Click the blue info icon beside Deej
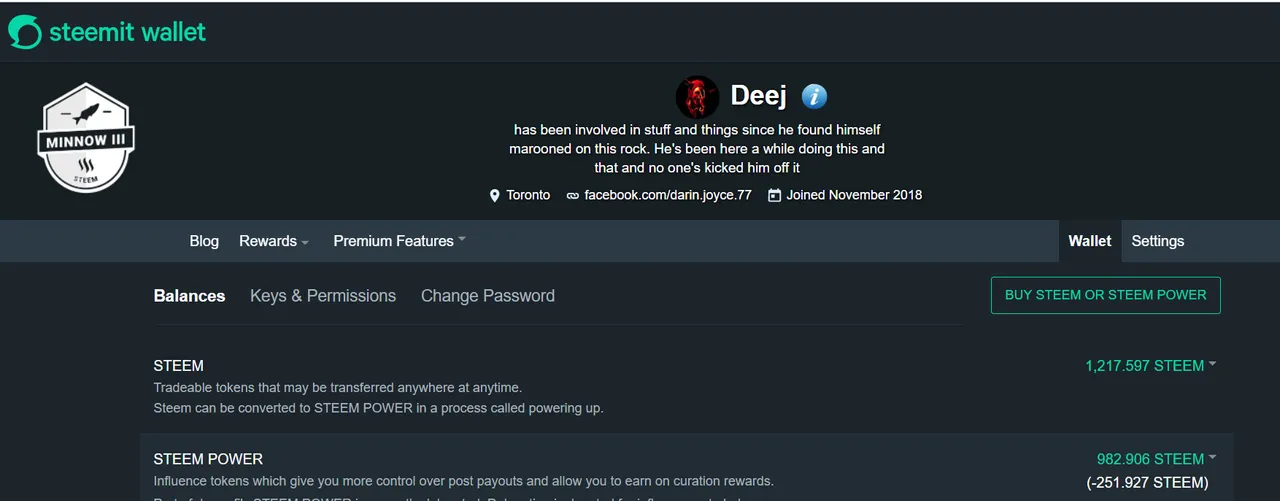1280x501 pixels. coord(815,97)
